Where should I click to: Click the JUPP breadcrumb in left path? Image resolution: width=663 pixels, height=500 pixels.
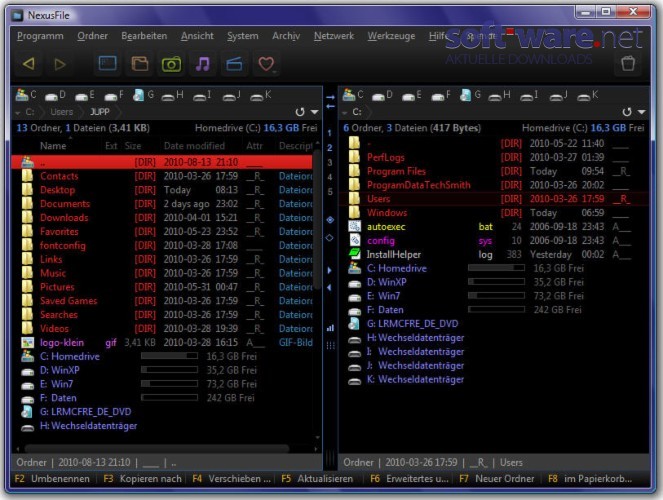[100, 112]
